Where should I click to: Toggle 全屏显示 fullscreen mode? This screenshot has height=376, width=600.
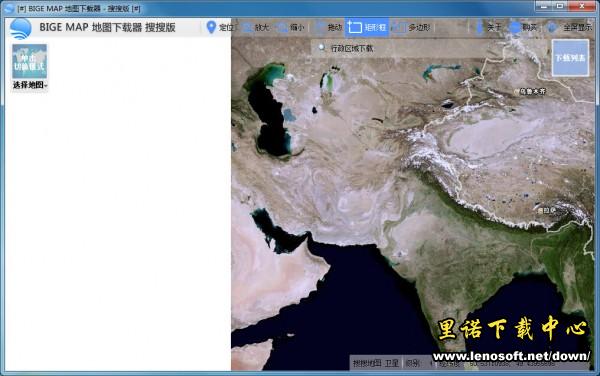point(570,27)
